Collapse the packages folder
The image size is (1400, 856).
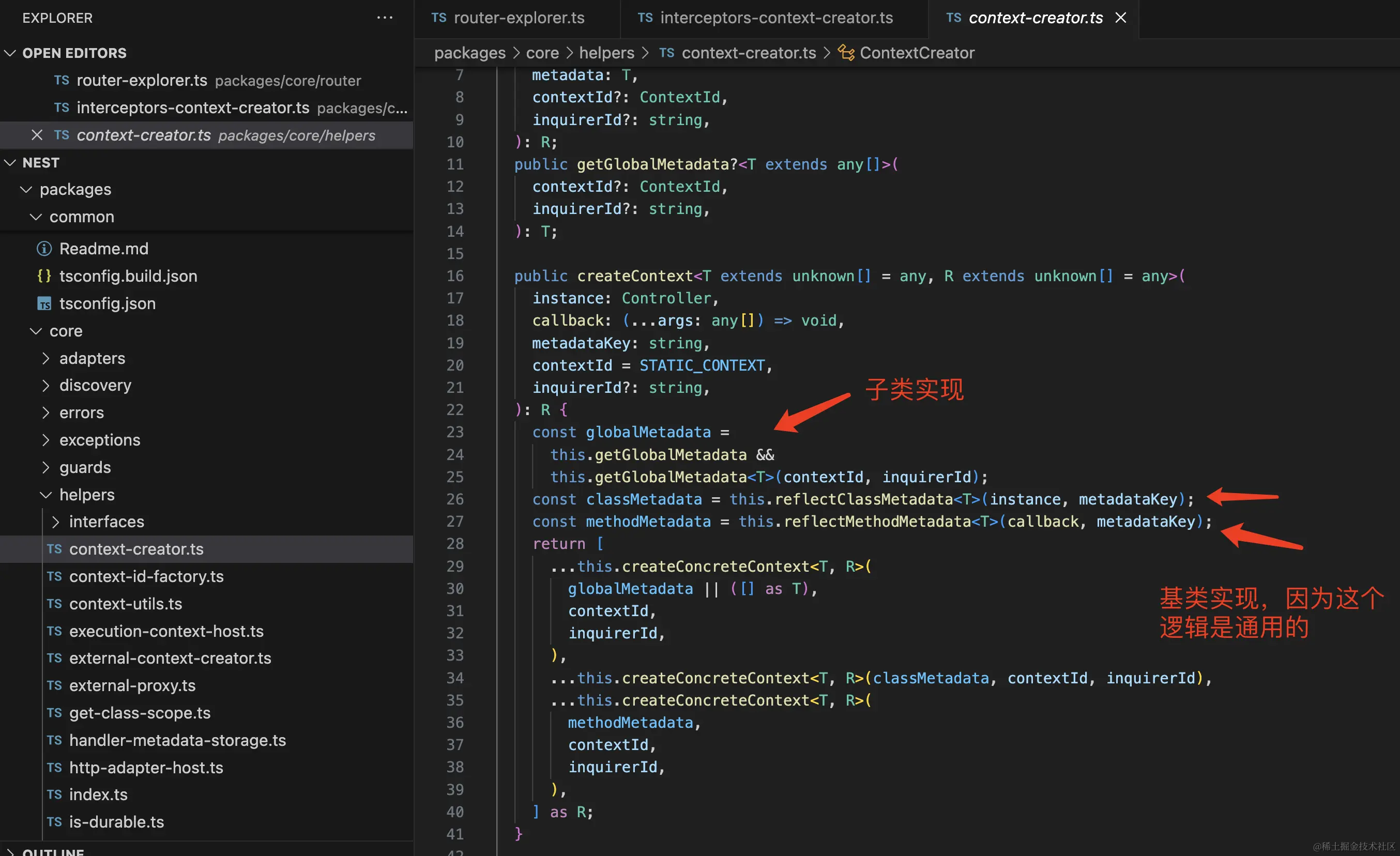tap(26, 190)
